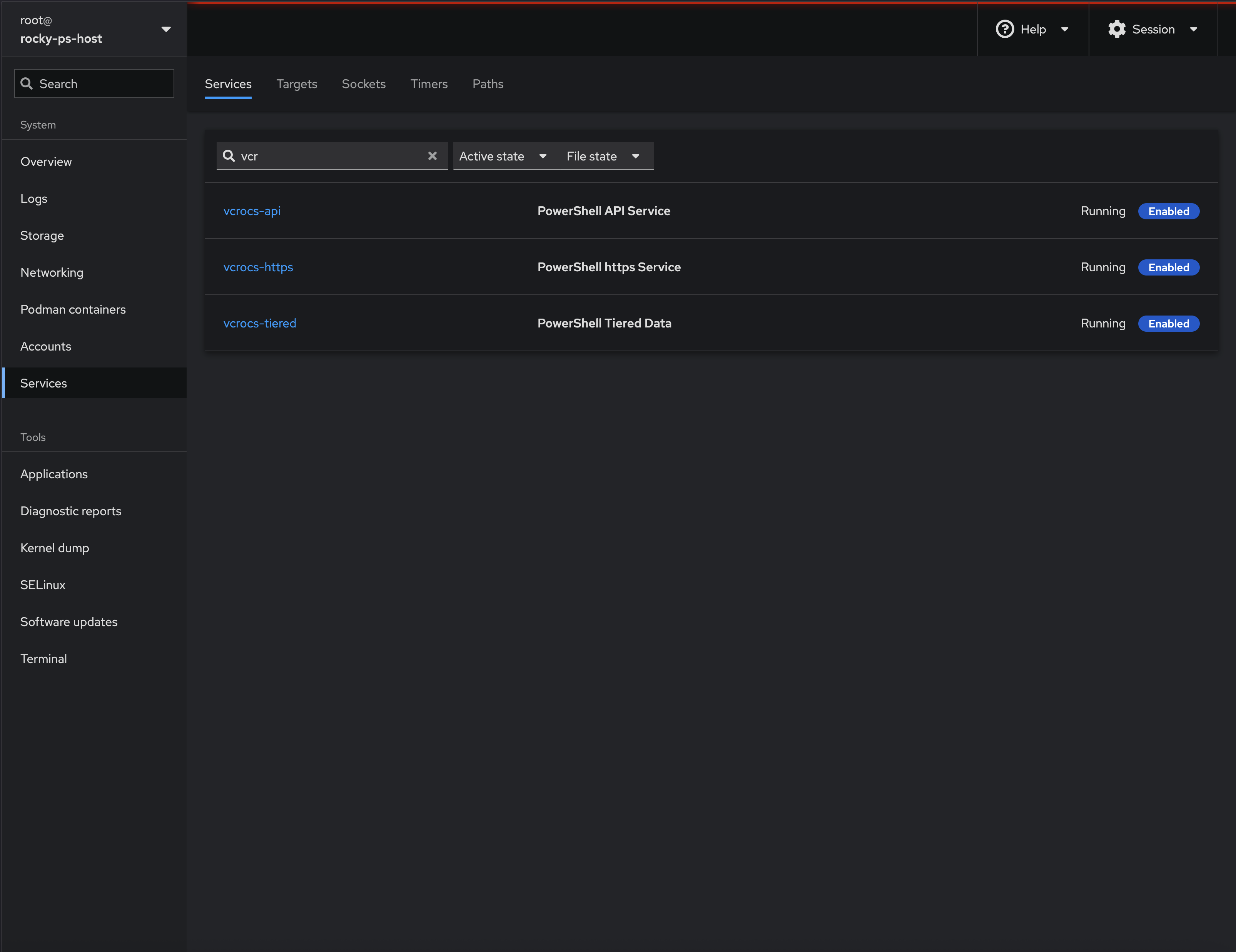Open the vcrocs-api service link
The width and height of the screenshot is (1236, 952).
click(x=252, y=210)
